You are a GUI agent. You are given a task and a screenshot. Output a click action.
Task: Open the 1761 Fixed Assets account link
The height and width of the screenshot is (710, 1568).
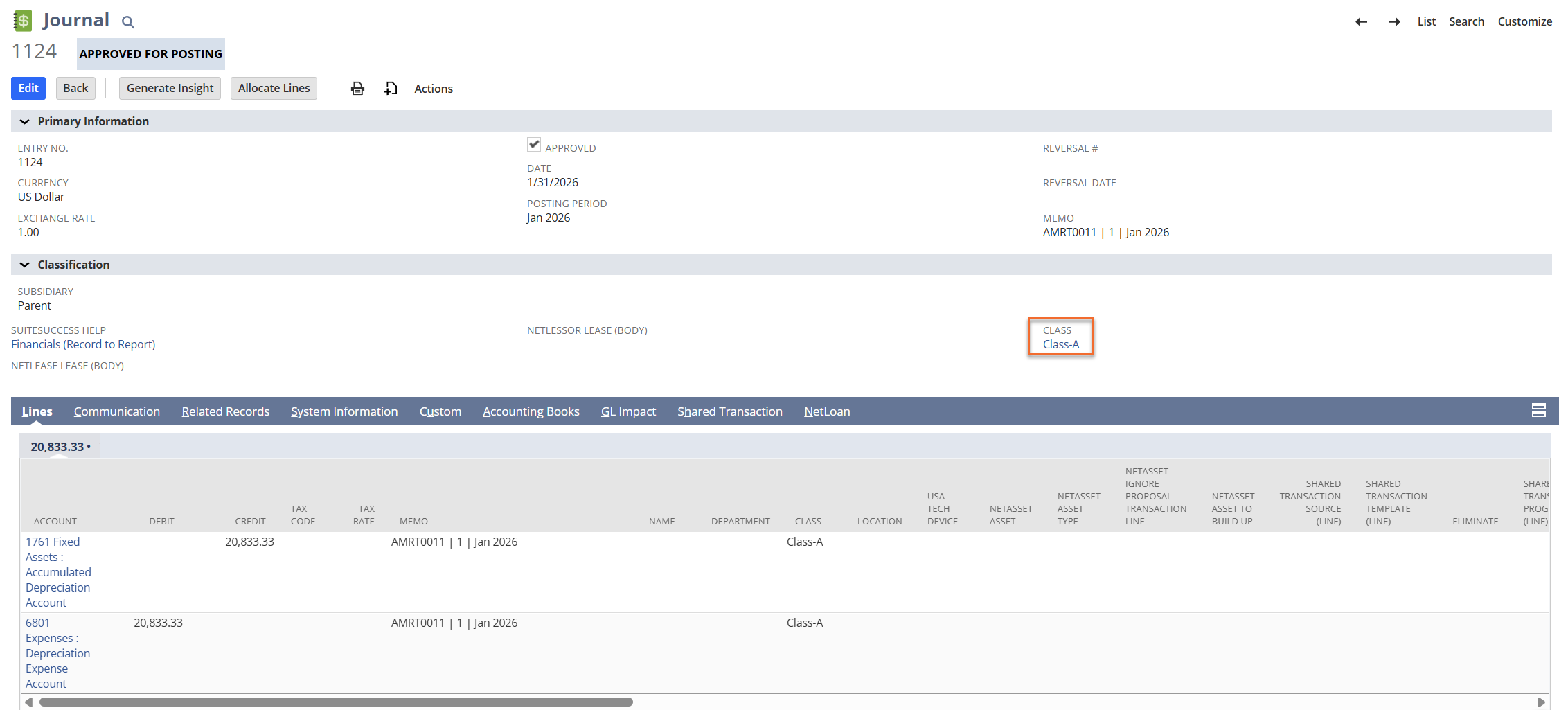(x=53, y=542)
